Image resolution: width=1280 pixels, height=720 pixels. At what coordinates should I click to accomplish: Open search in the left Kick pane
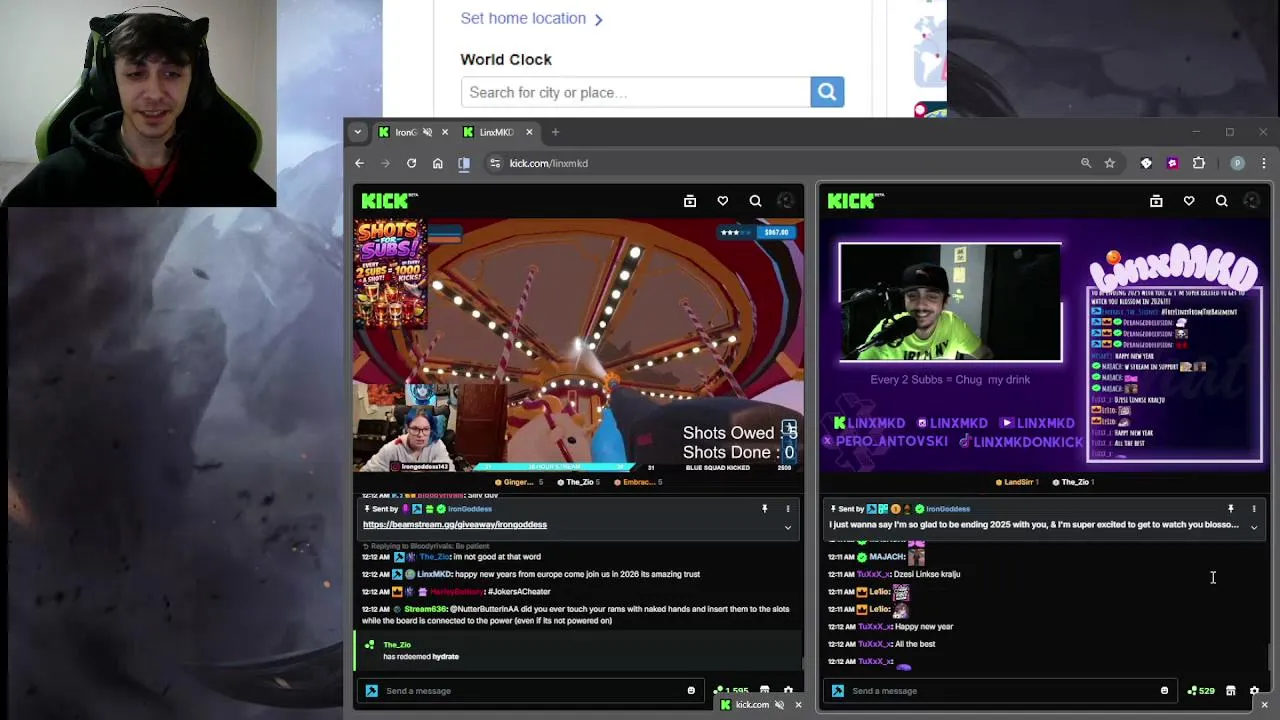pyautogui.click(x=756, y=201)
